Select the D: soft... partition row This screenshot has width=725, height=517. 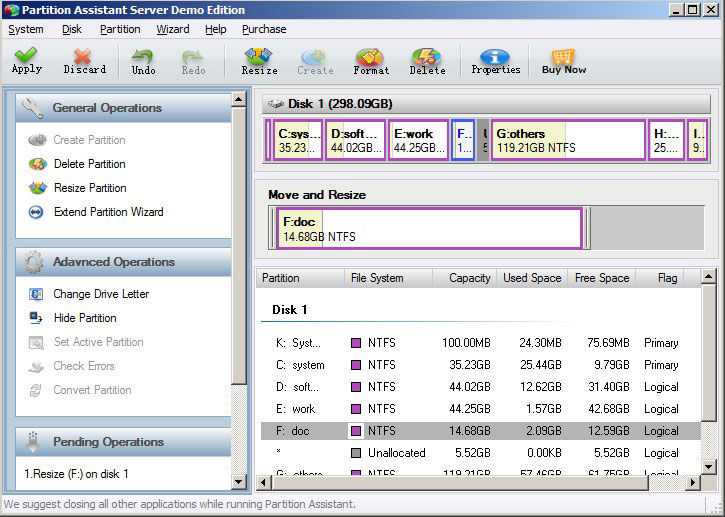pyautogui.click(x=481, y=387)
